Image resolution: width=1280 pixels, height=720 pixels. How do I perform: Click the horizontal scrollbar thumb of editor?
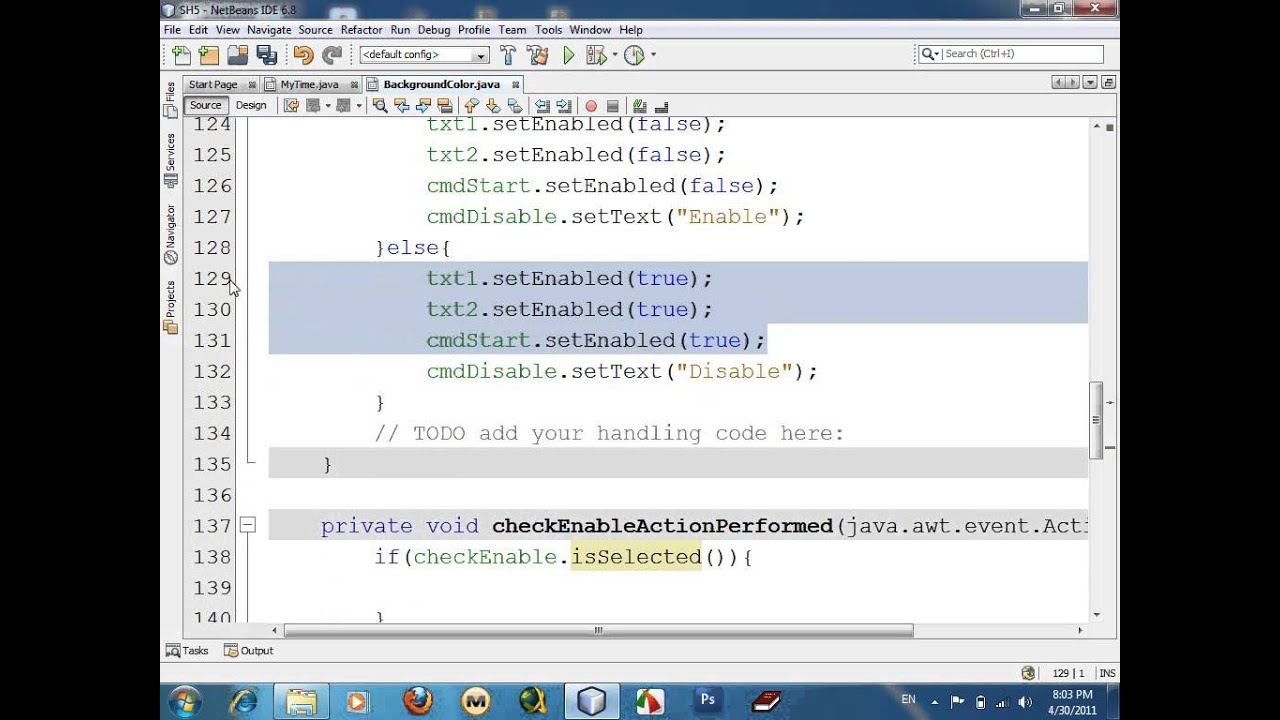pyautogui.click(x=599, y=631)
